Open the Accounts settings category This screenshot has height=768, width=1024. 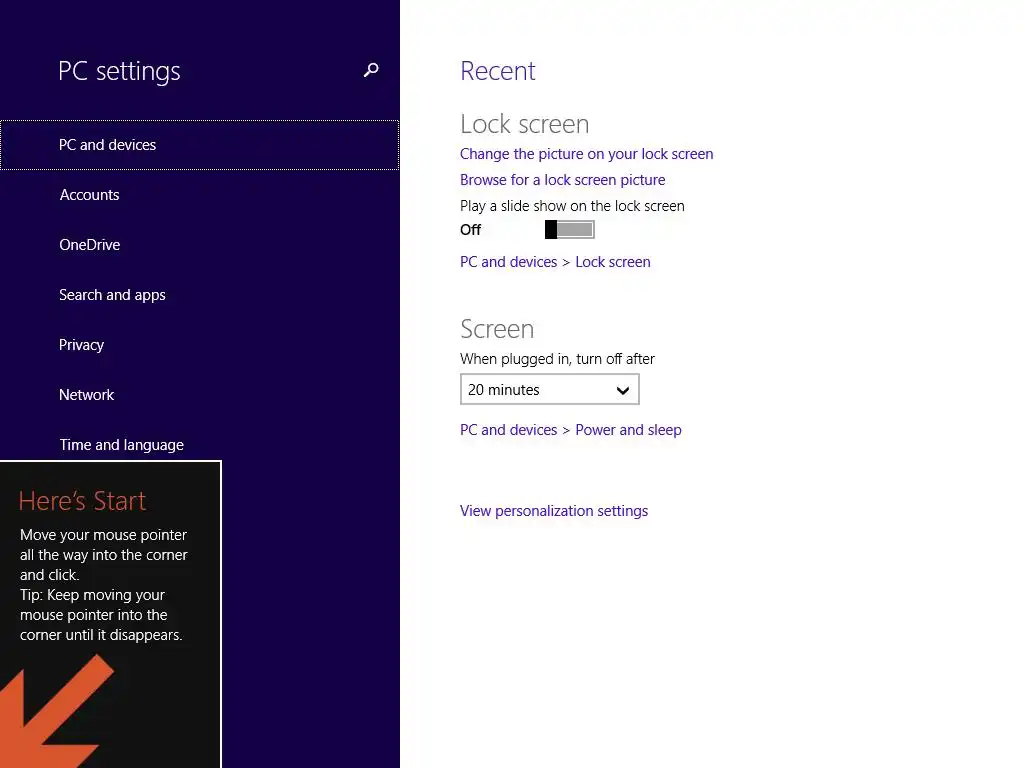[x=90, y=195]
